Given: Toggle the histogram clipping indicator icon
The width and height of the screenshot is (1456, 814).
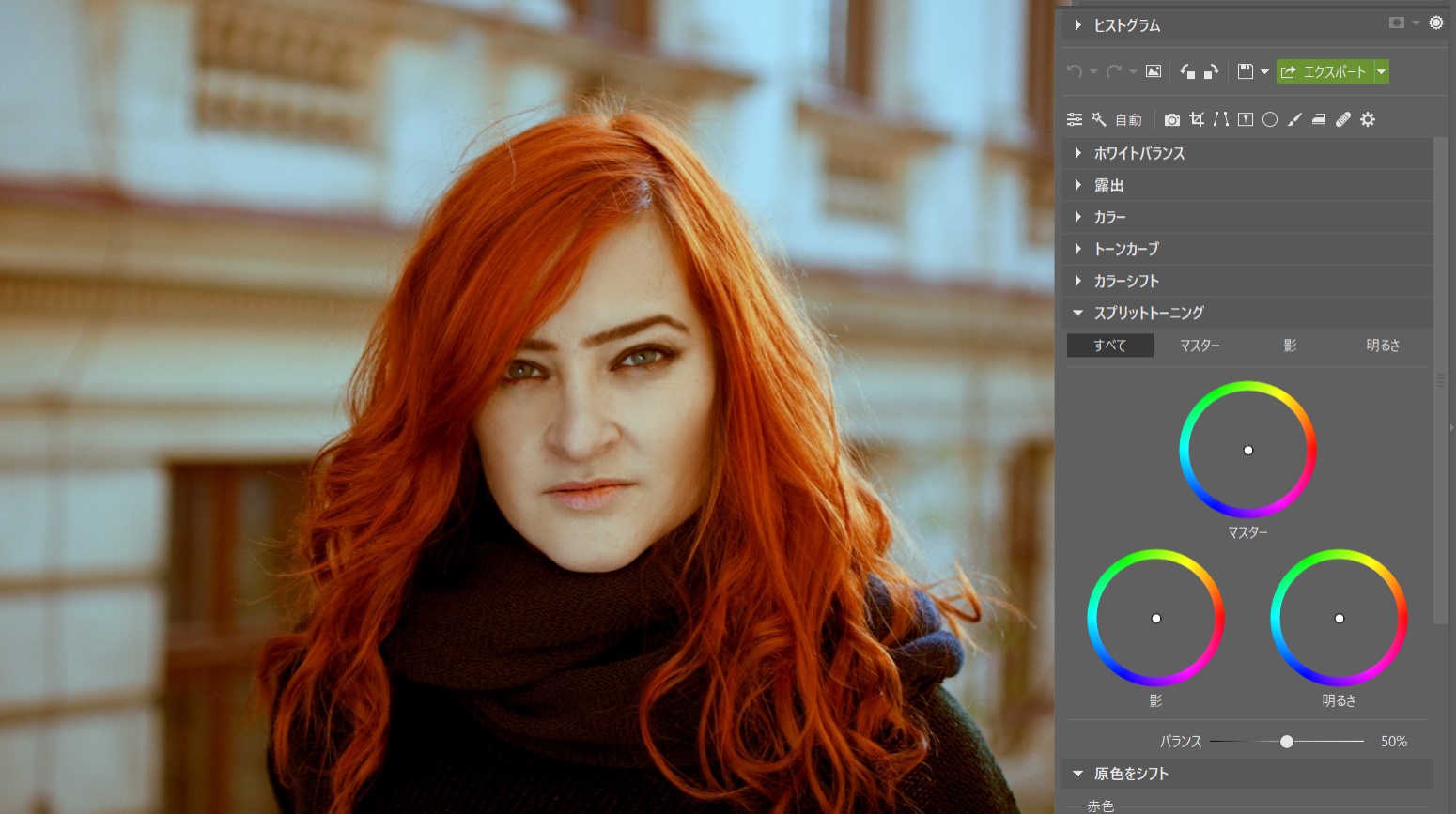Looking at the screenshot, I should (x=1397, y=23).
